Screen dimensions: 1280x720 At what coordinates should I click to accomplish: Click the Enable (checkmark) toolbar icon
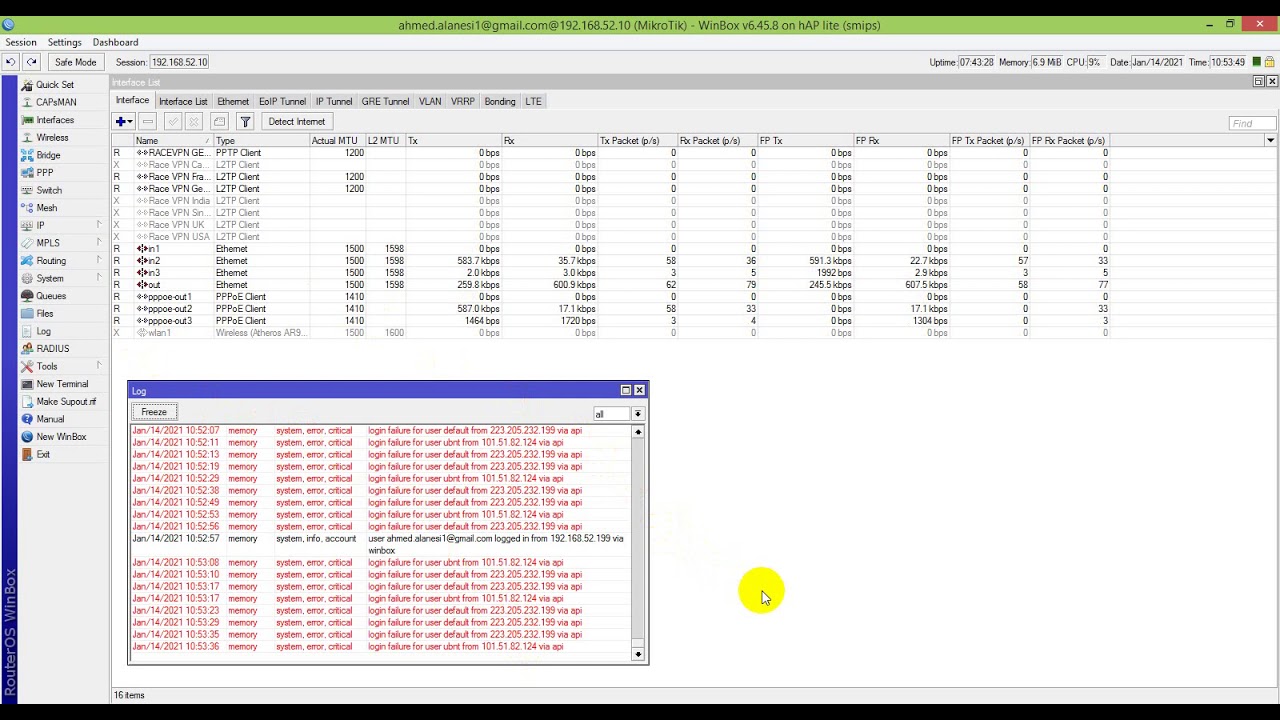click(x=172, y=122)
